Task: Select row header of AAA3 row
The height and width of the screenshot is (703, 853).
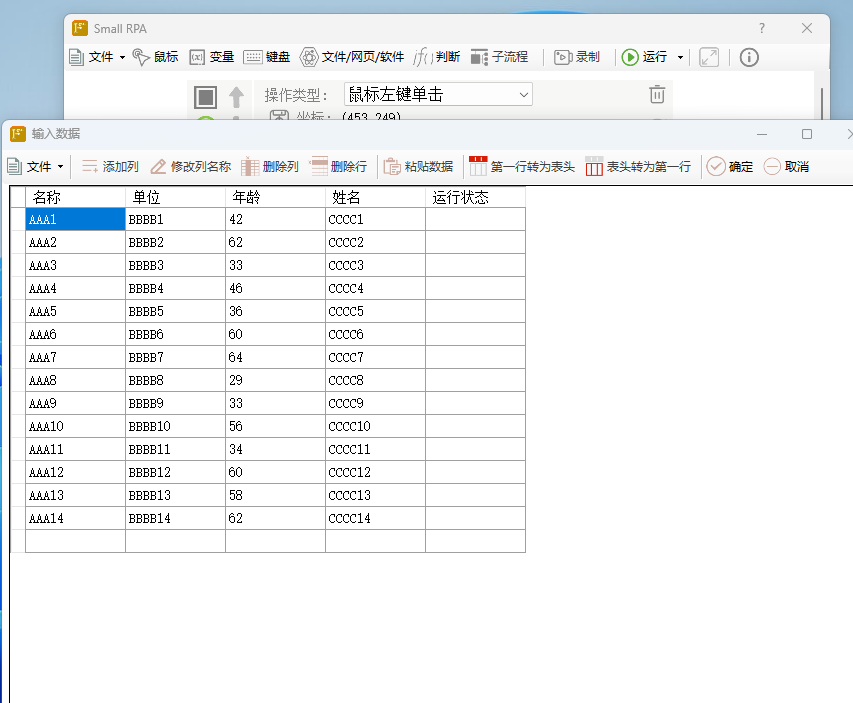Action: pos(18,265)
